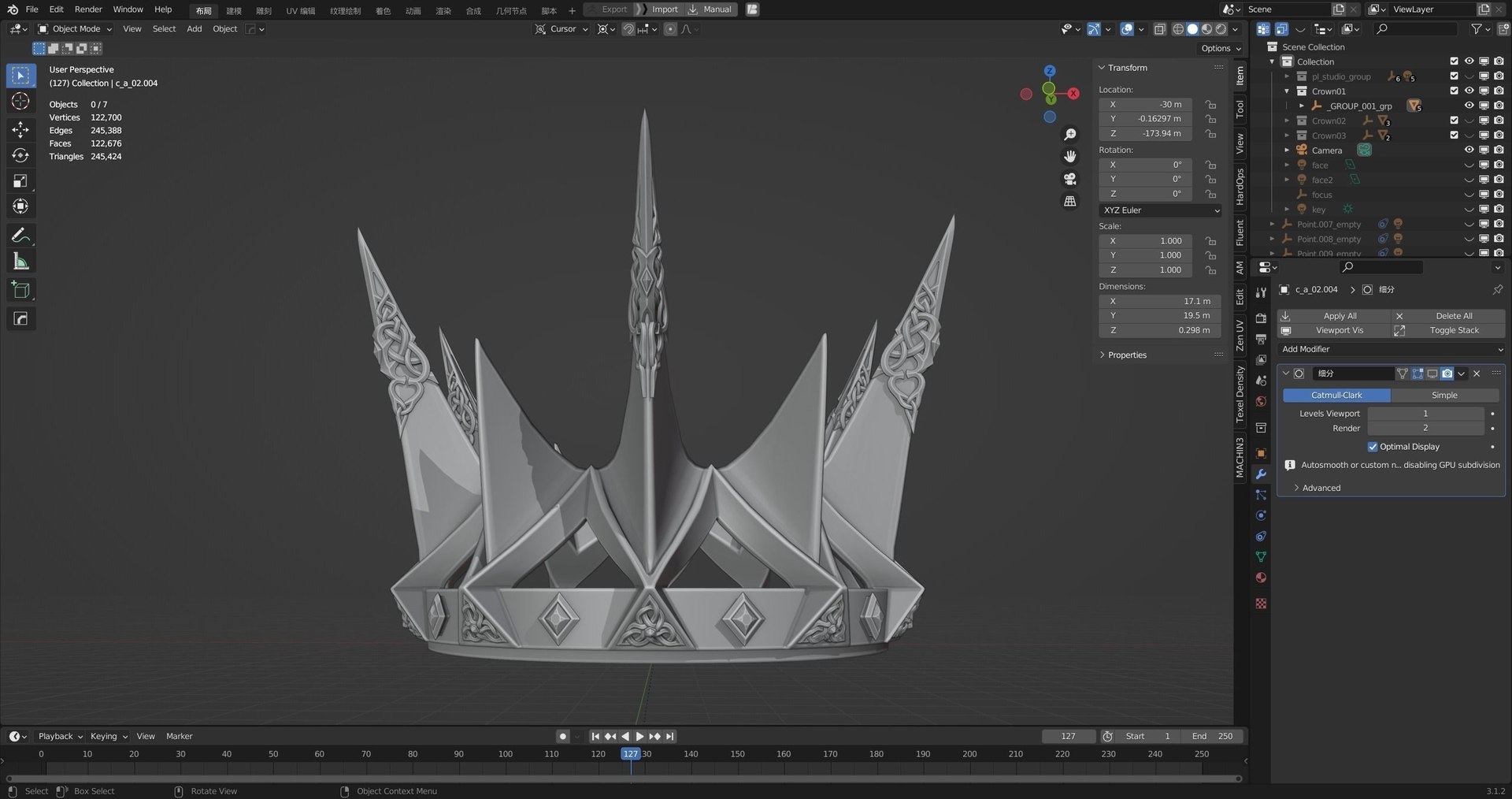The width and height of the screenshot is (1512, 799).
Task: Click the Manual button in top bar
Action: coord(710,9)
